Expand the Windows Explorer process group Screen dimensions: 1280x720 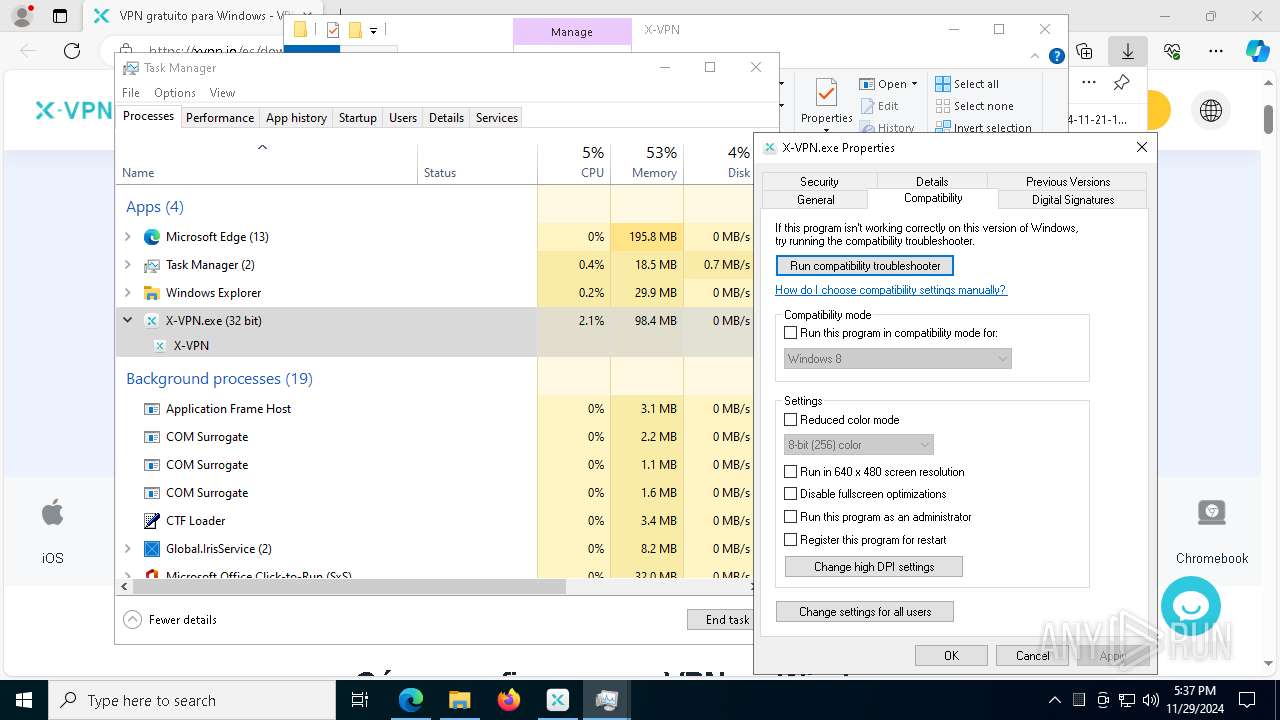pyautogui.click(x=127, y=293)
